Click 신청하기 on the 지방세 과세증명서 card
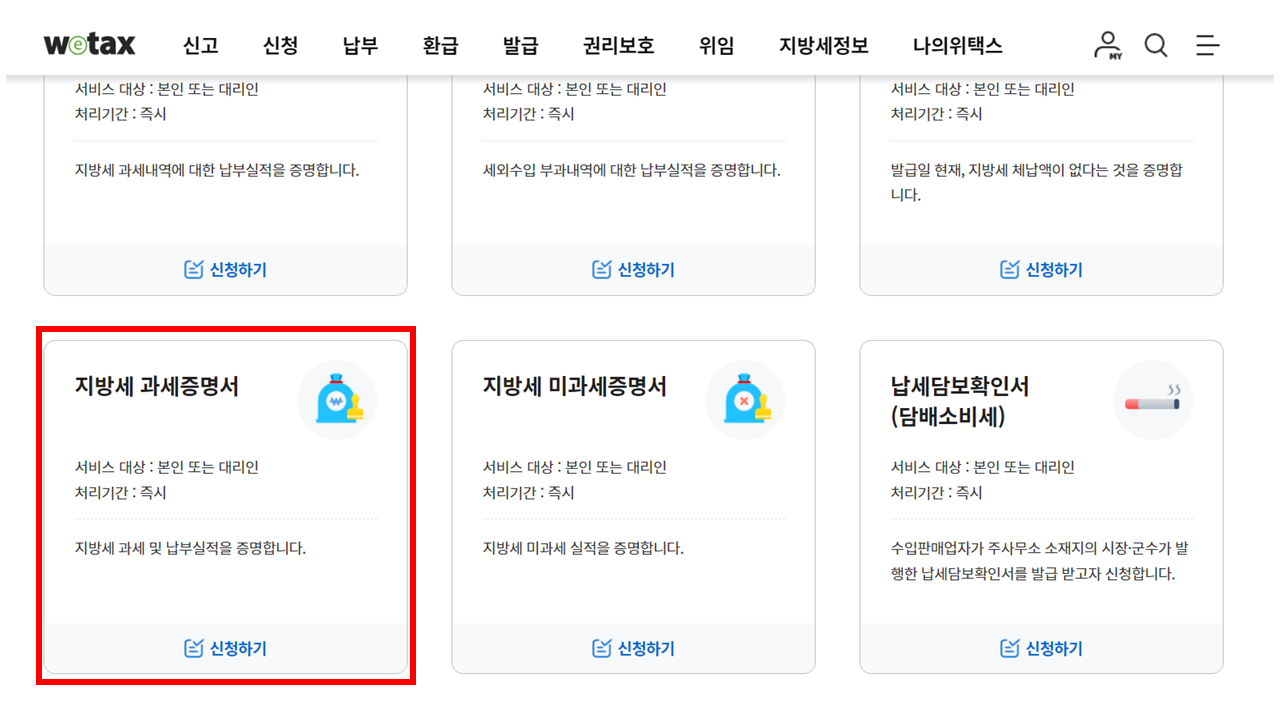Screen dimensions: 1280x720 pyautogui.click(x=224, y=647)
